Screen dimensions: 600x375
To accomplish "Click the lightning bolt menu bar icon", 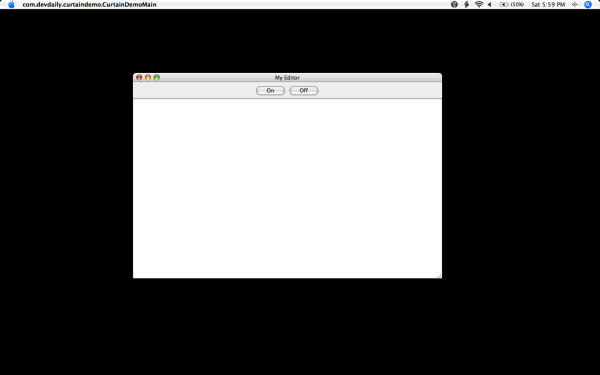I will click(x=466, y=5).
